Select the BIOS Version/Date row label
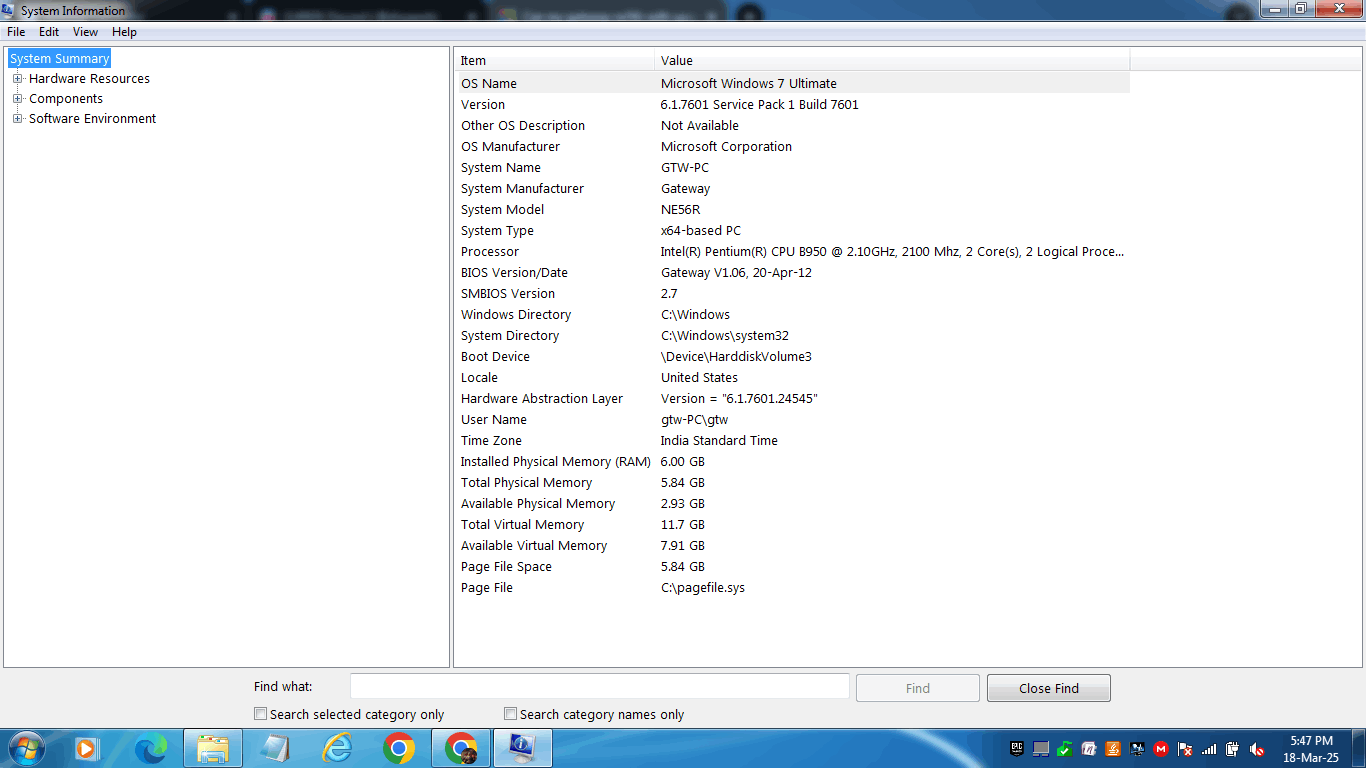Viewport: 1366px width, 768px height. 514,273
